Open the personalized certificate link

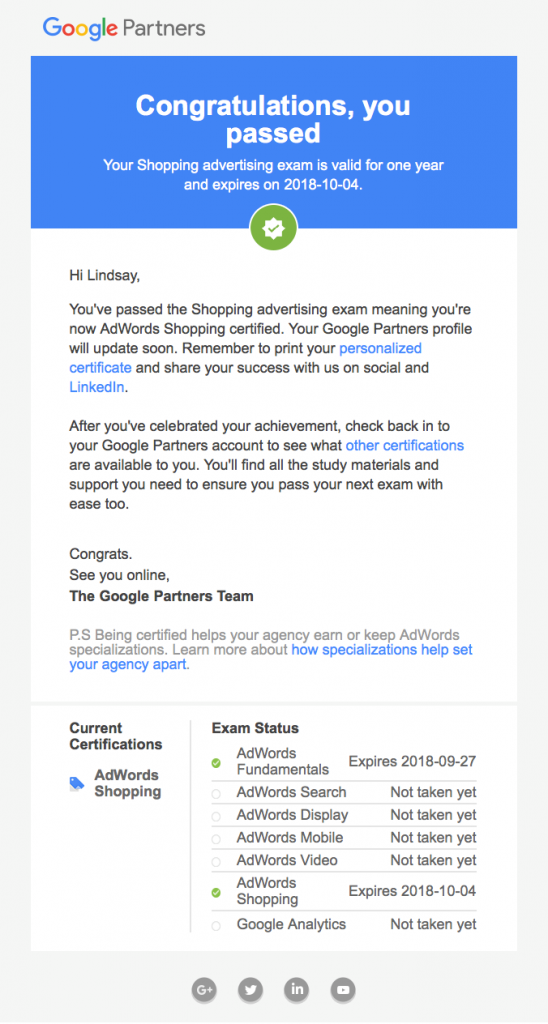click(x=246, y=357)
